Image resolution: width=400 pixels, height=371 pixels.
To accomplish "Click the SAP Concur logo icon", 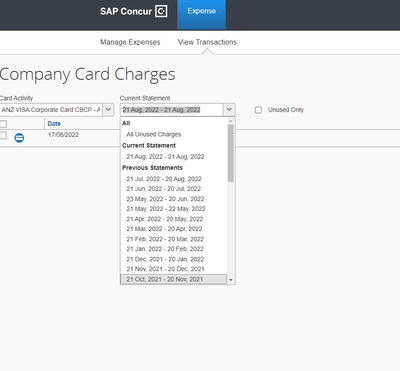I will [161, 11].
